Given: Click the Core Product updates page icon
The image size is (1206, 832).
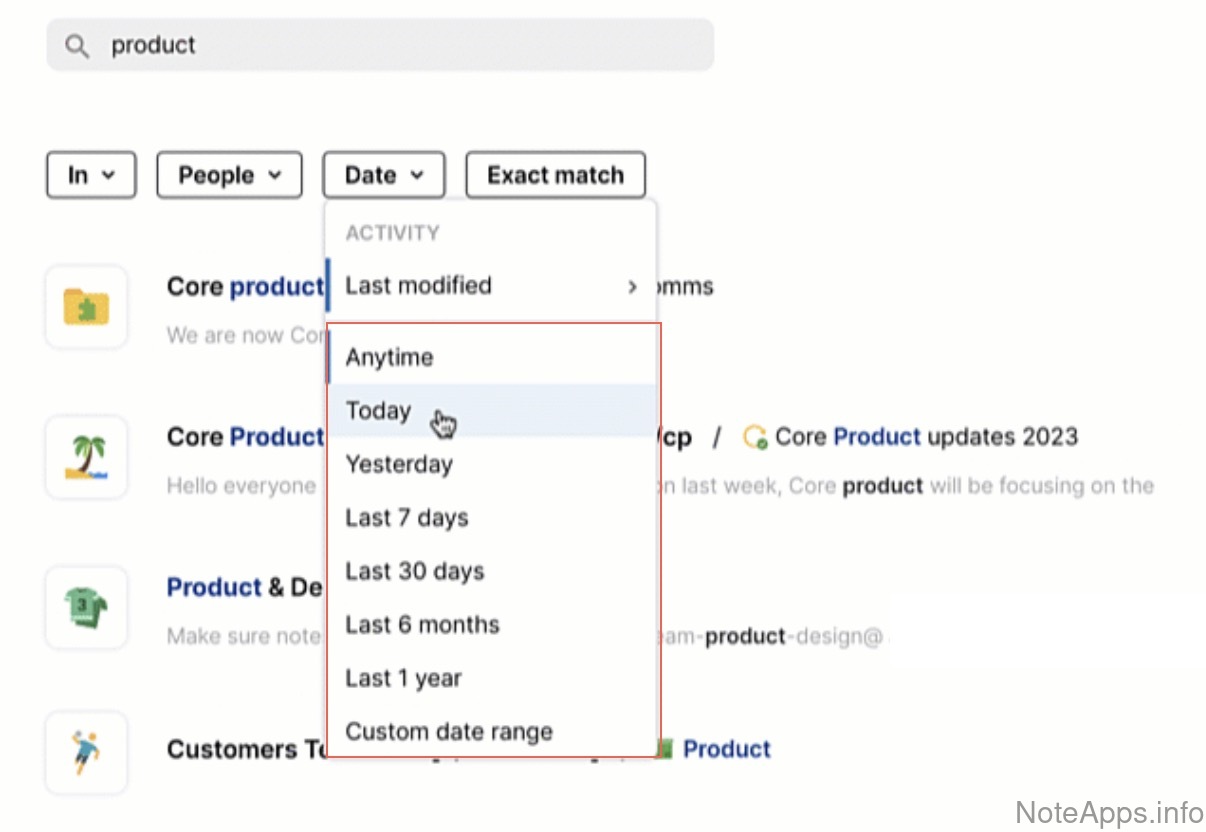Looking at the screenshot, I should pyautogui.click(x=755, y=437).
